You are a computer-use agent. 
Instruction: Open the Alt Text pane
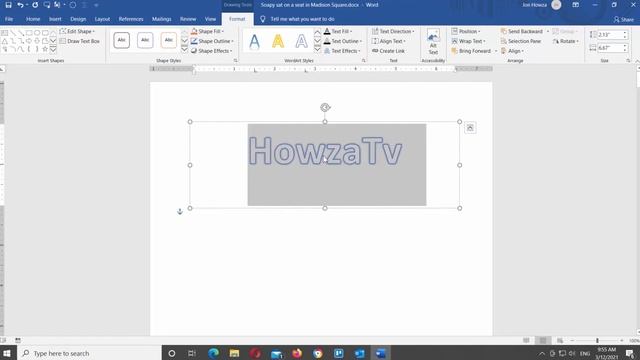pos(433,42)
